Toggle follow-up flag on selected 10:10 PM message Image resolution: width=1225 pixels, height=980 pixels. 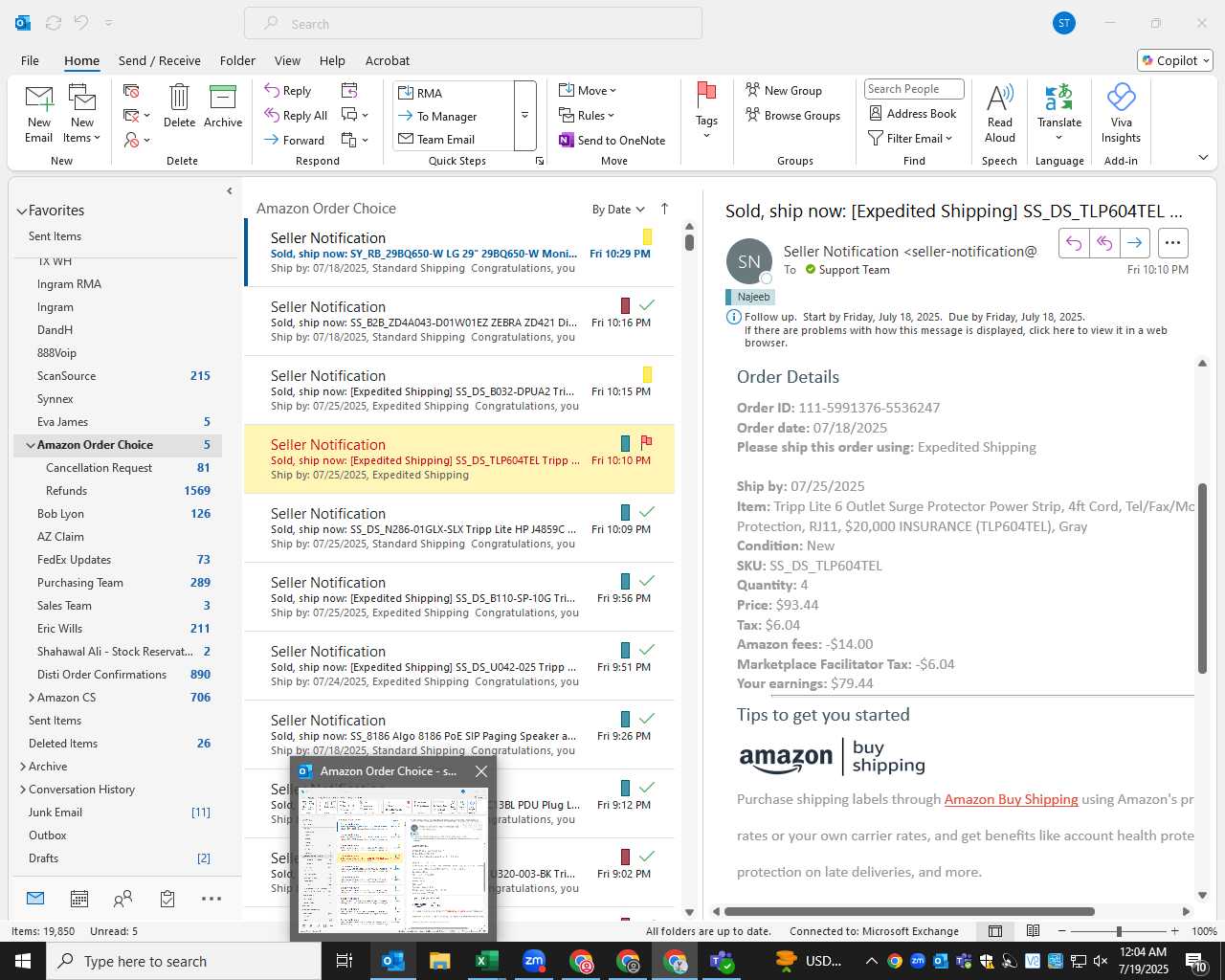coord(646,443)
